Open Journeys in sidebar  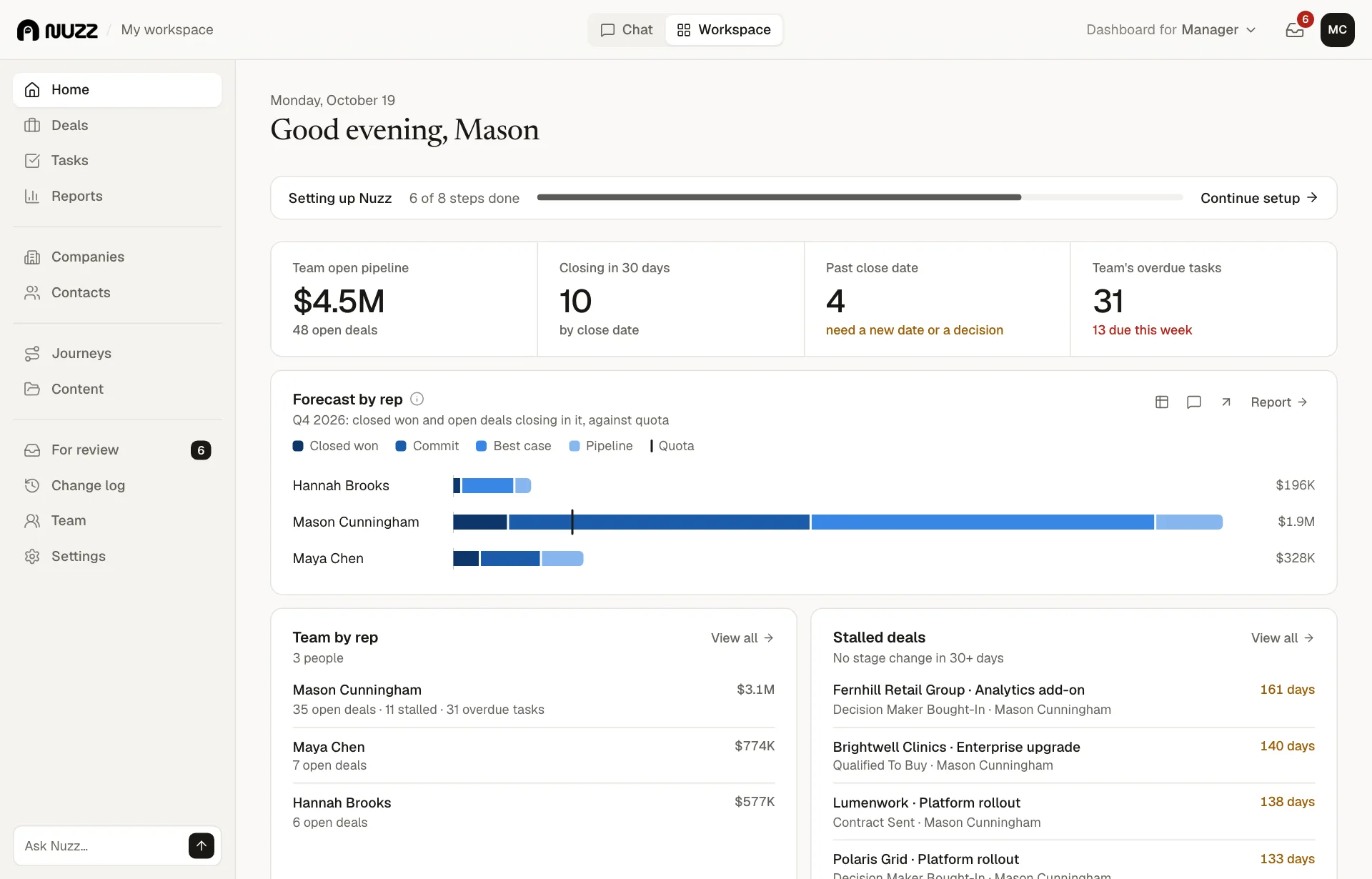click(117, 353)
